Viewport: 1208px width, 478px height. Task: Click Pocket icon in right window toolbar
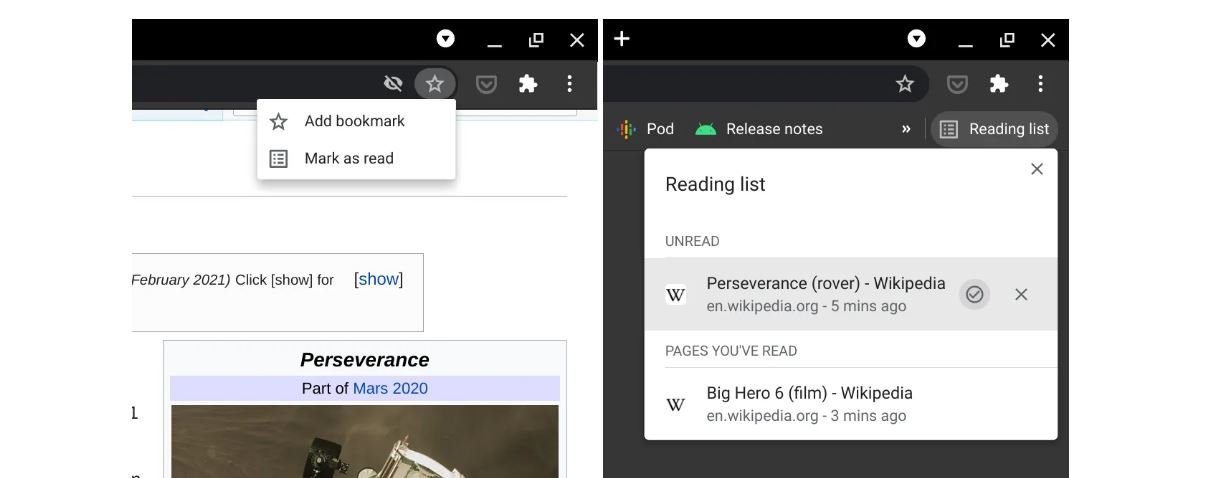(957, 84)
